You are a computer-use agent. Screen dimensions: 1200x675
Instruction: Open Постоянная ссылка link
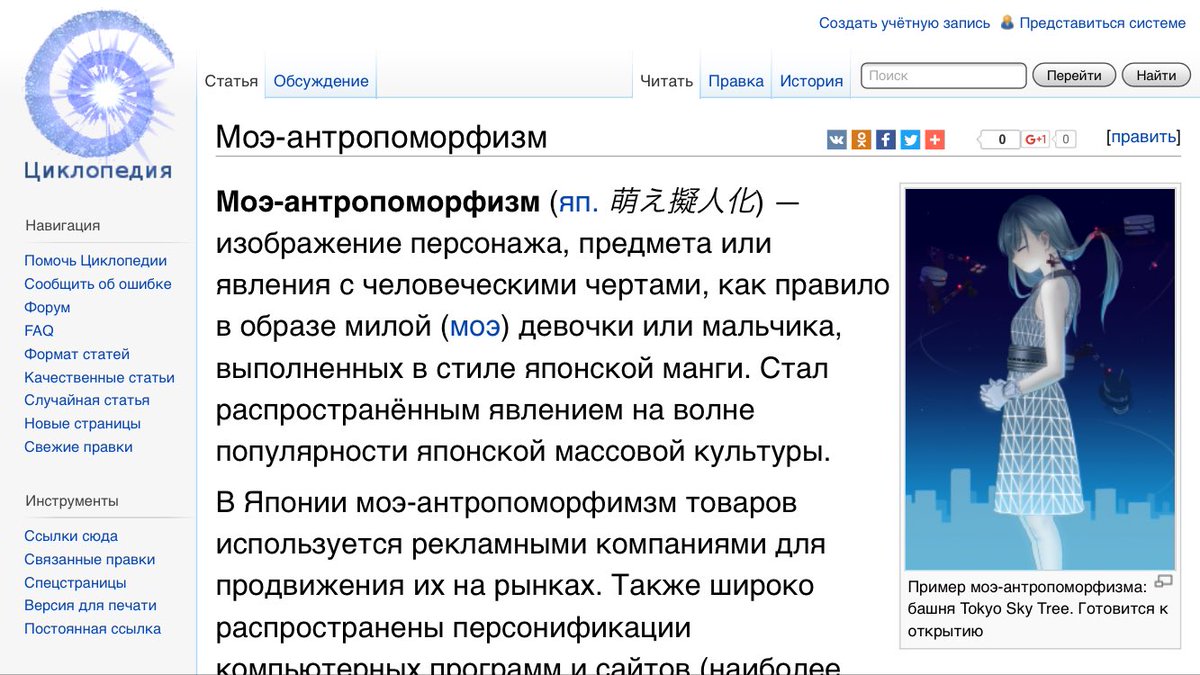(x=93, y=629)
